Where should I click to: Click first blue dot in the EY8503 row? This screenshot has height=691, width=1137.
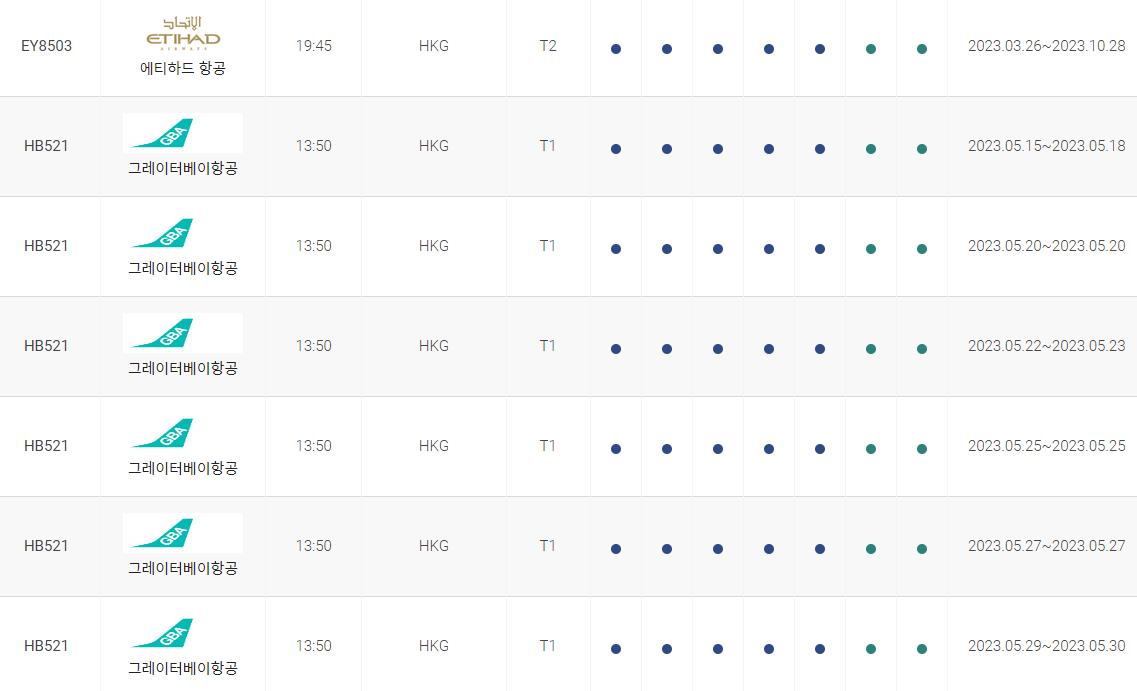(x=616, y=49)
